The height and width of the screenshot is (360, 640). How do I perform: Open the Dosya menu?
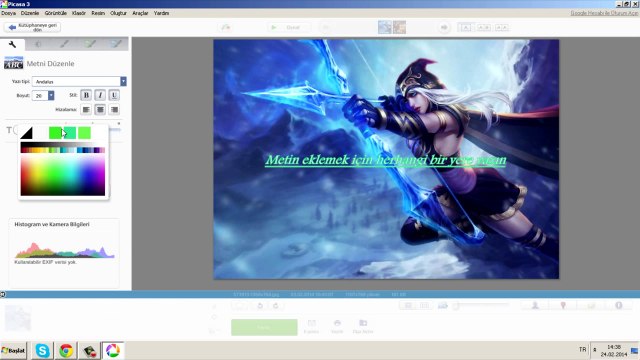8,13
